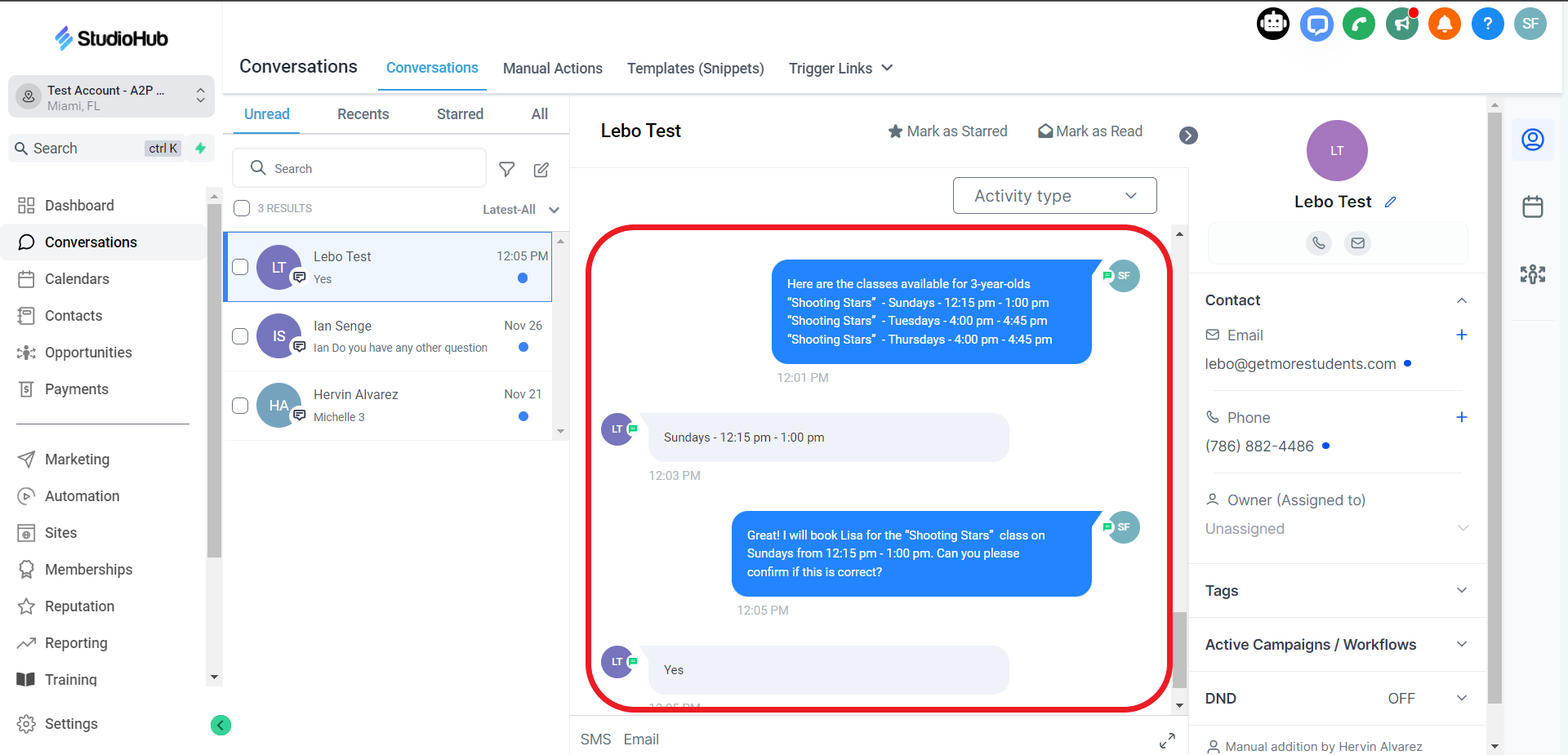Switch account via Test Account selector
The height and width of the screenshot is (755, 1568).
pyautogui.click(x=111, y=97)
